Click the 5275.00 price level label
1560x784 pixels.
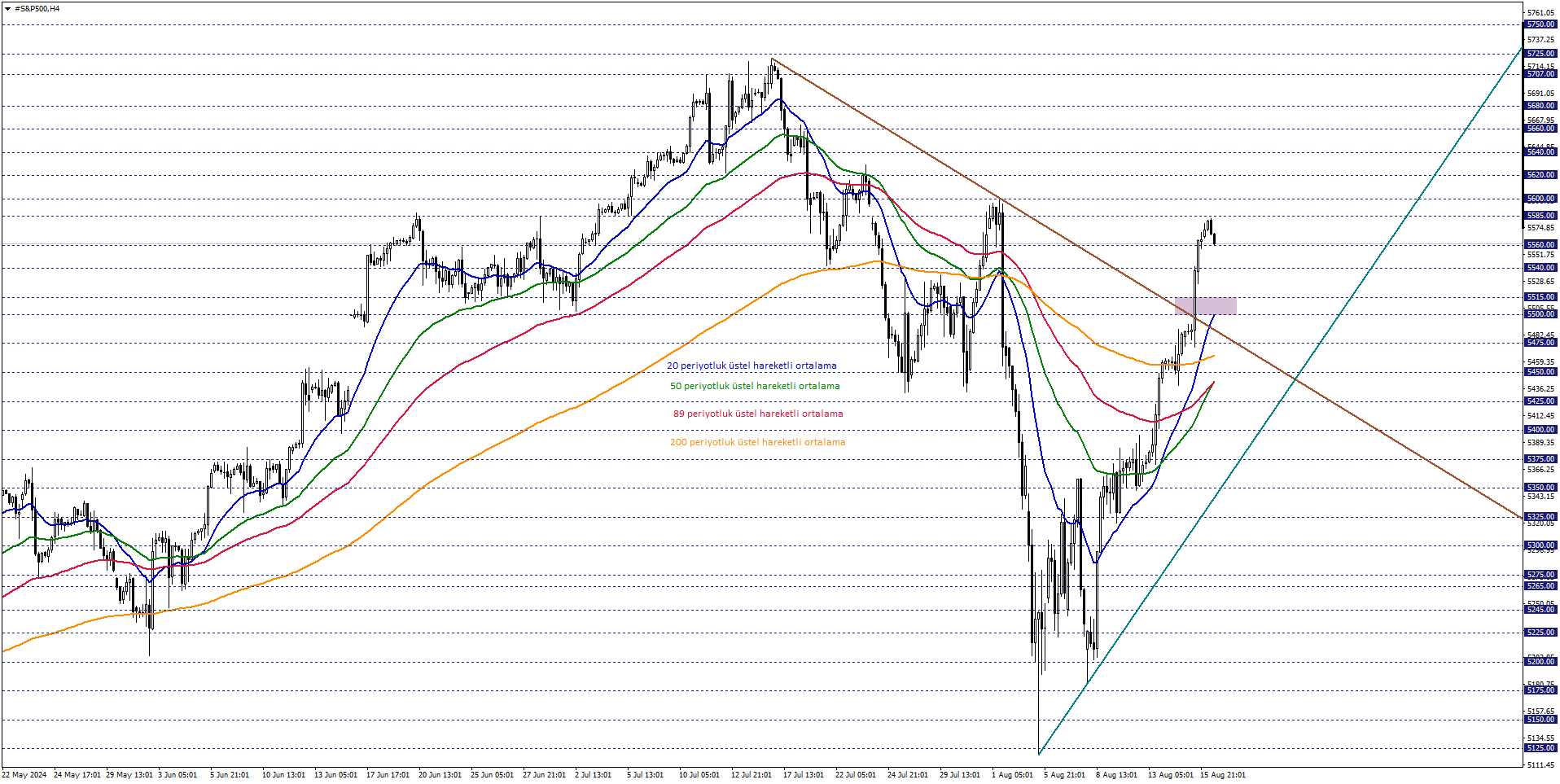[1540, 575]
